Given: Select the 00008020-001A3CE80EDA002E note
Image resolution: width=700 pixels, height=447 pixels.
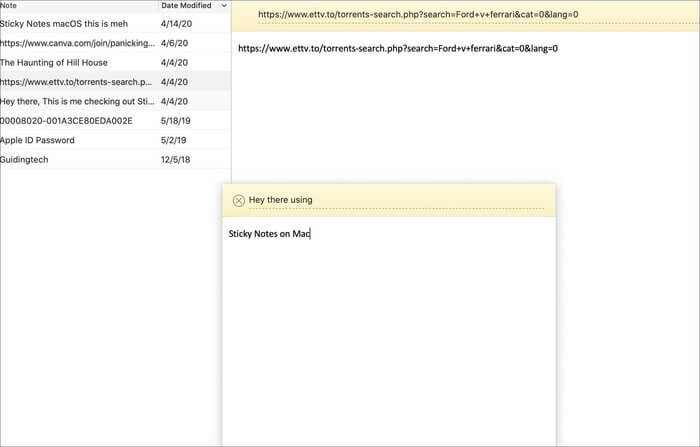Looking at the screenshot, I should click(x=66, y=121).
